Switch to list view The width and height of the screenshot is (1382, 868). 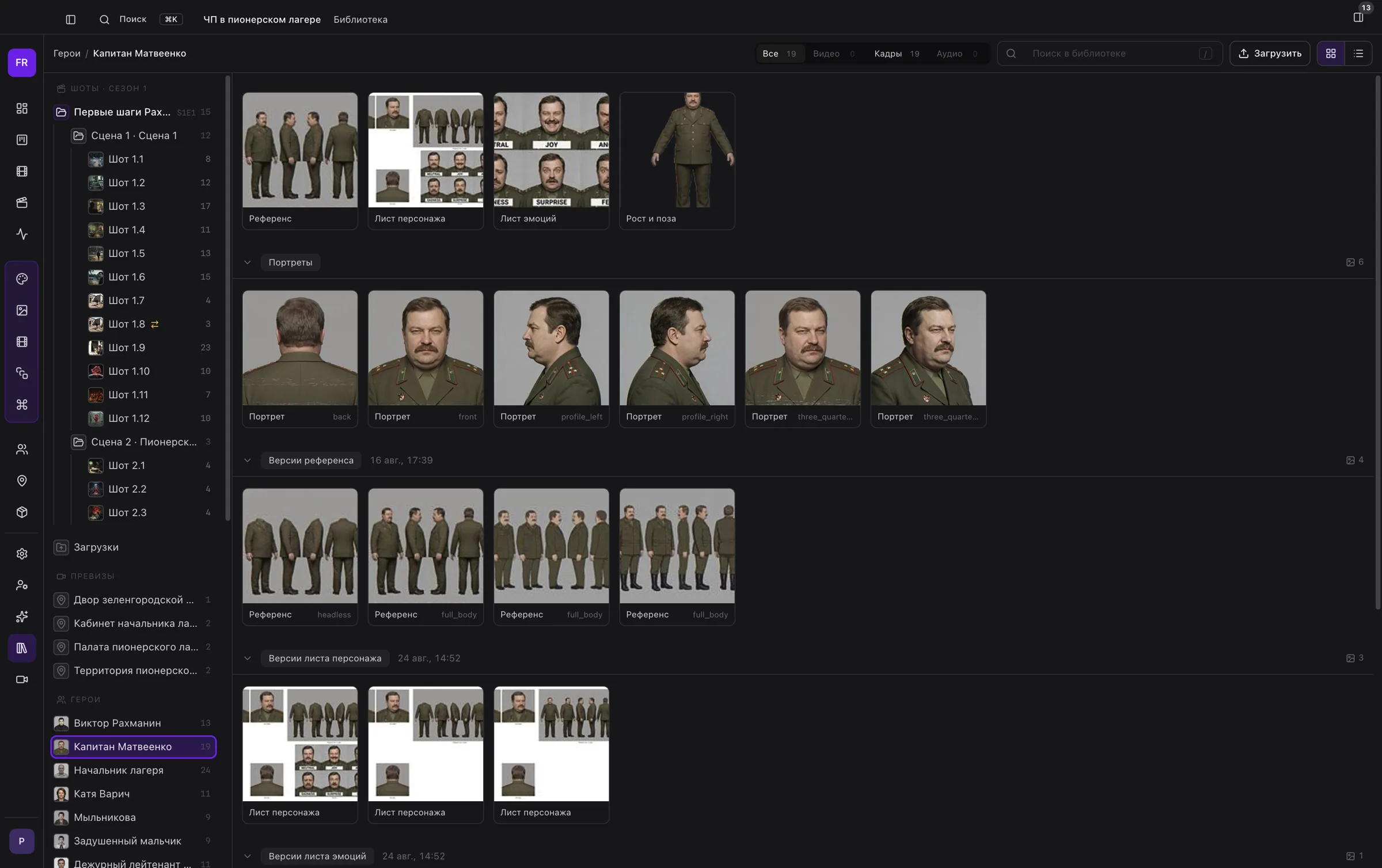point(1358,54)
